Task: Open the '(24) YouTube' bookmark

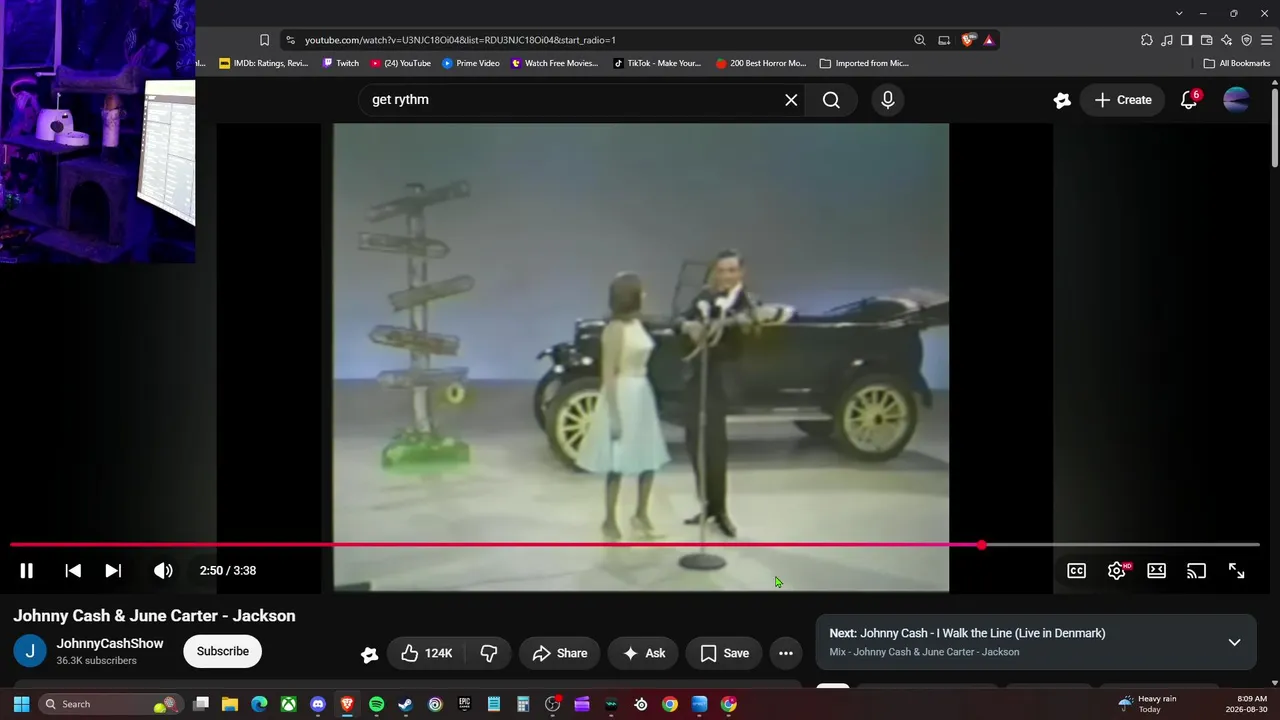Action: (x=401, y=63)
